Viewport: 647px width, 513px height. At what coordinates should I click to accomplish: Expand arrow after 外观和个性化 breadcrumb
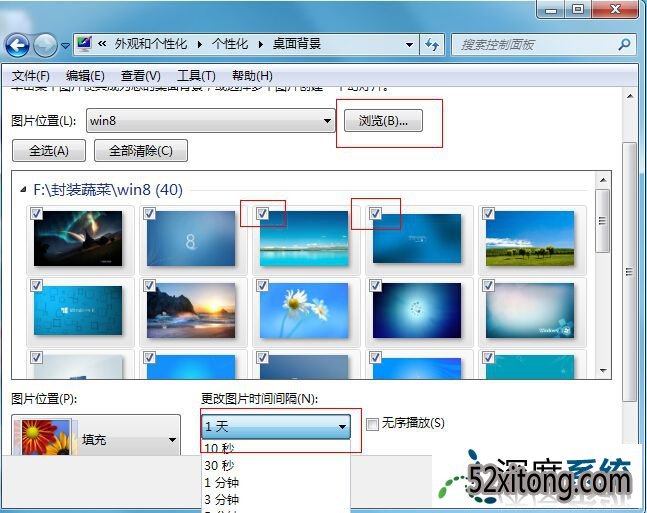(200, 44)
